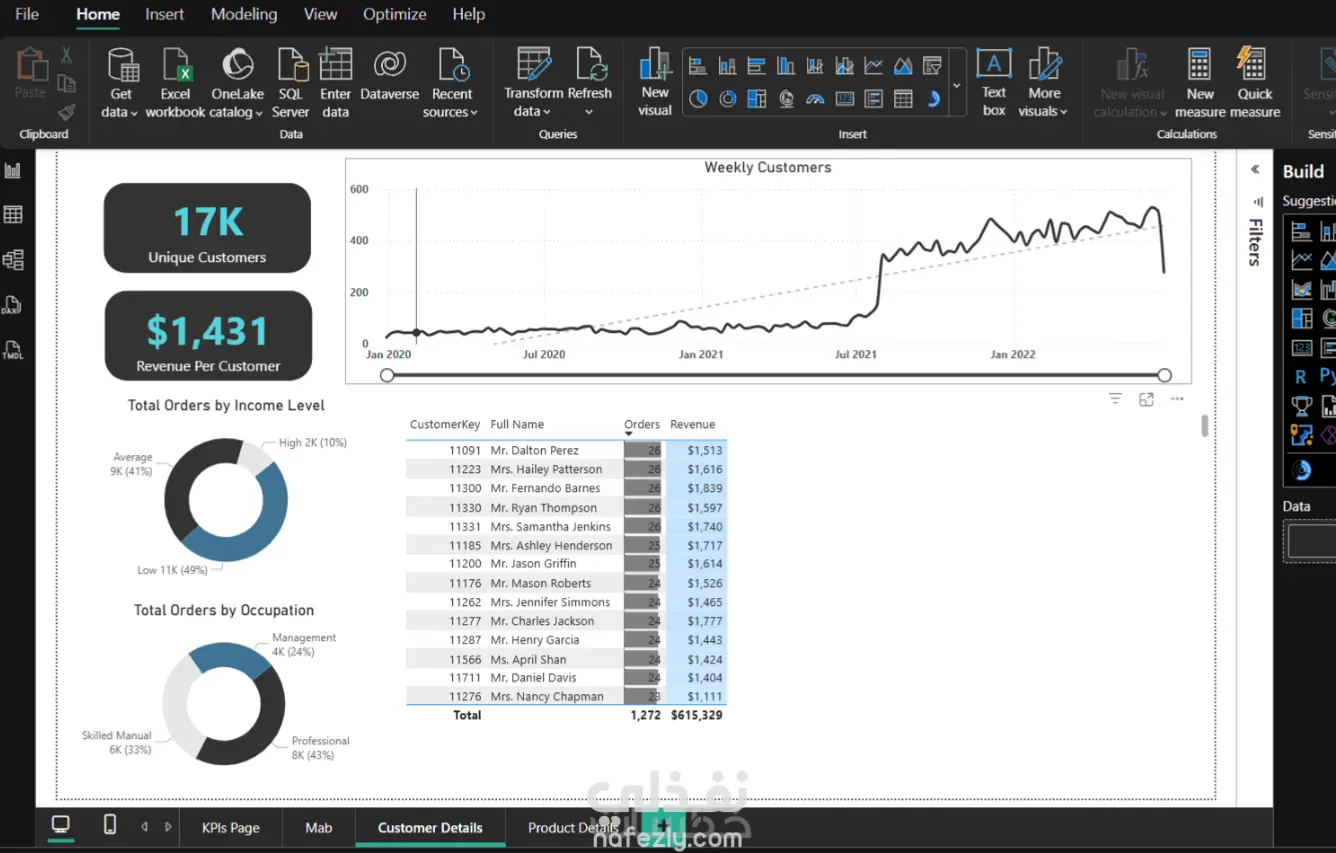Click the Dataverse button
1336x853 pixels.
coord(389,75)
